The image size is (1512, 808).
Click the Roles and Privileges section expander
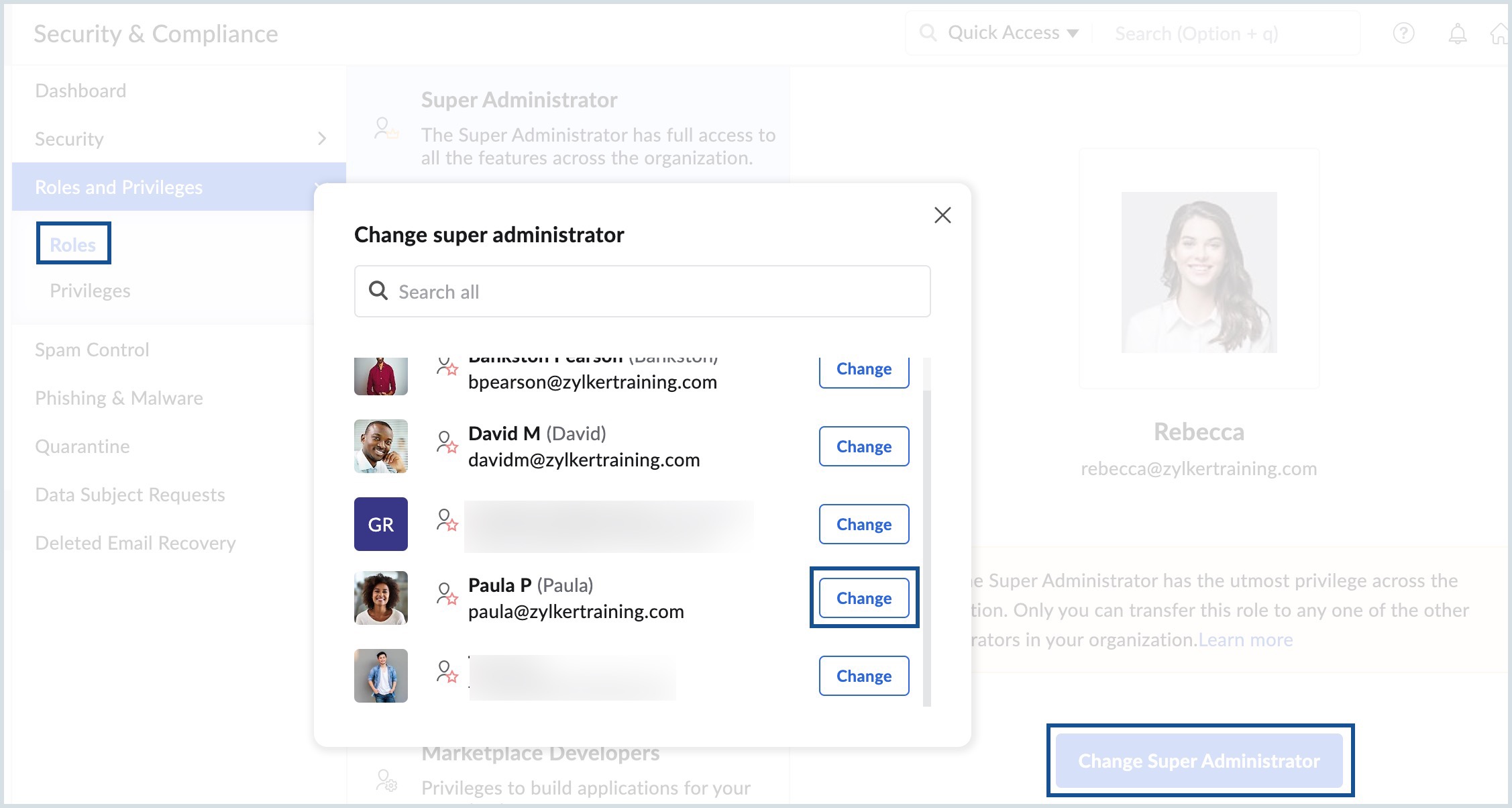click(x=321, y=186)
